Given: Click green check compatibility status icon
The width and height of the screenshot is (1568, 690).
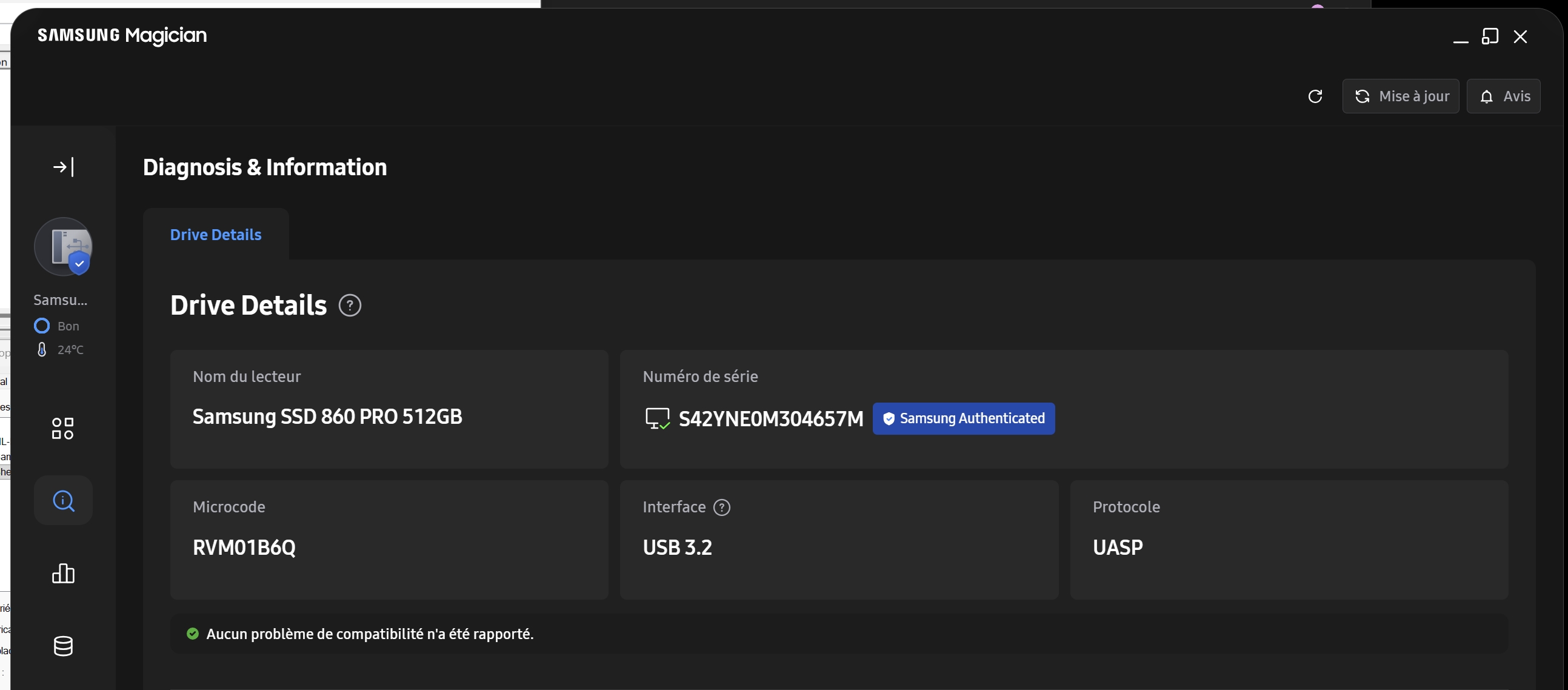Looking at the screenshot, I should pyautogui.click(x=192, y=634).
